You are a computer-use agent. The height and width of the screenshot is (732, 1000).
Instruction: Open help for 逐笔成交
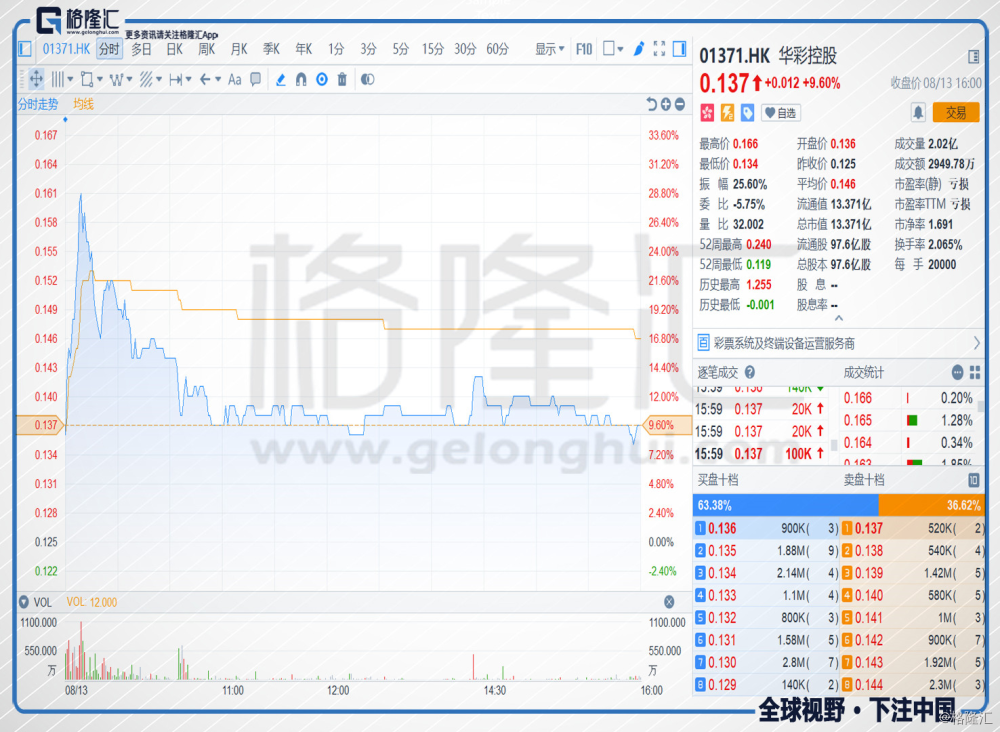pyautogui.click(x=750, y=372)
